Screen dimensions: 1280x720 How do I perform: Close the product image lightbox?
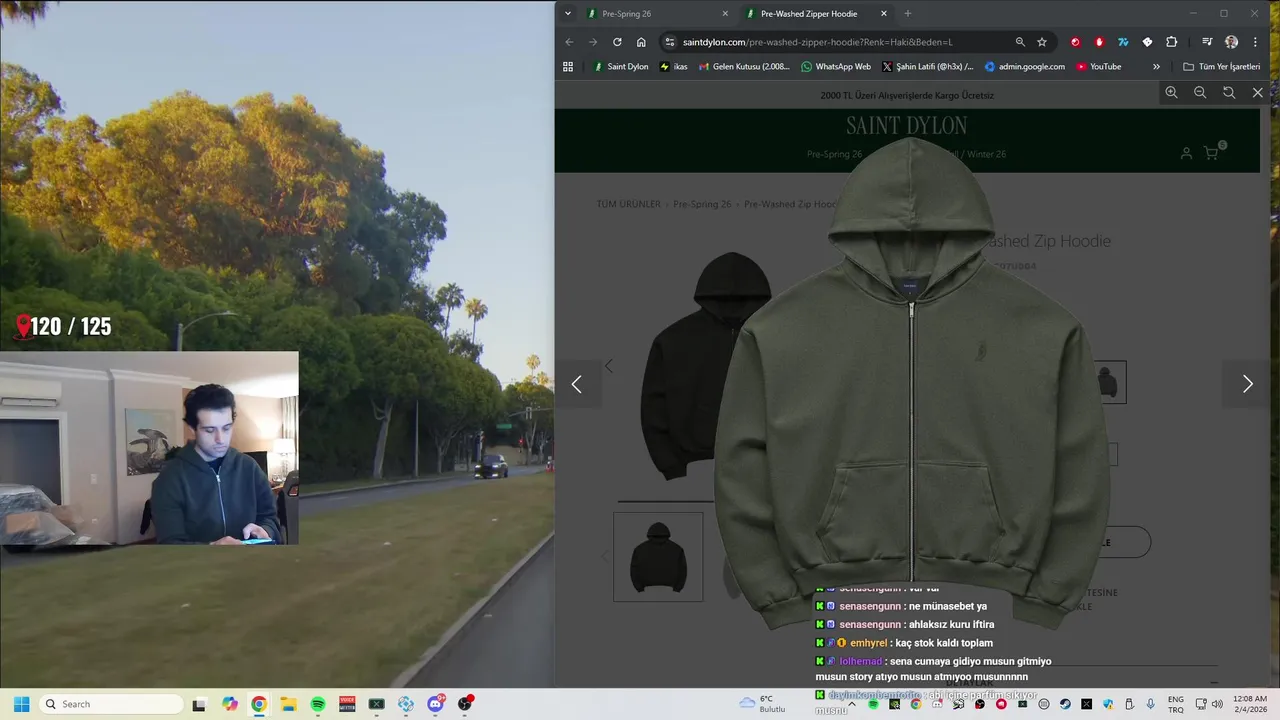click(1258, 92)
